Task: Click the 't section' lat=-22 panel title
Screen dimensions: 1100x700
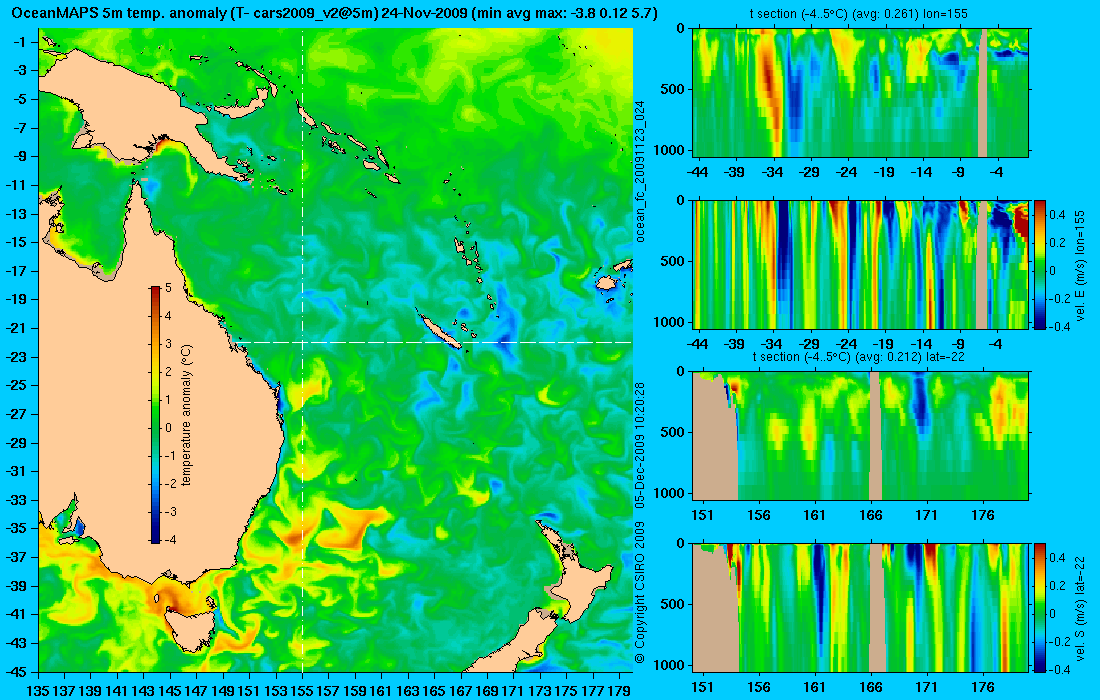Action: (860, 356)
